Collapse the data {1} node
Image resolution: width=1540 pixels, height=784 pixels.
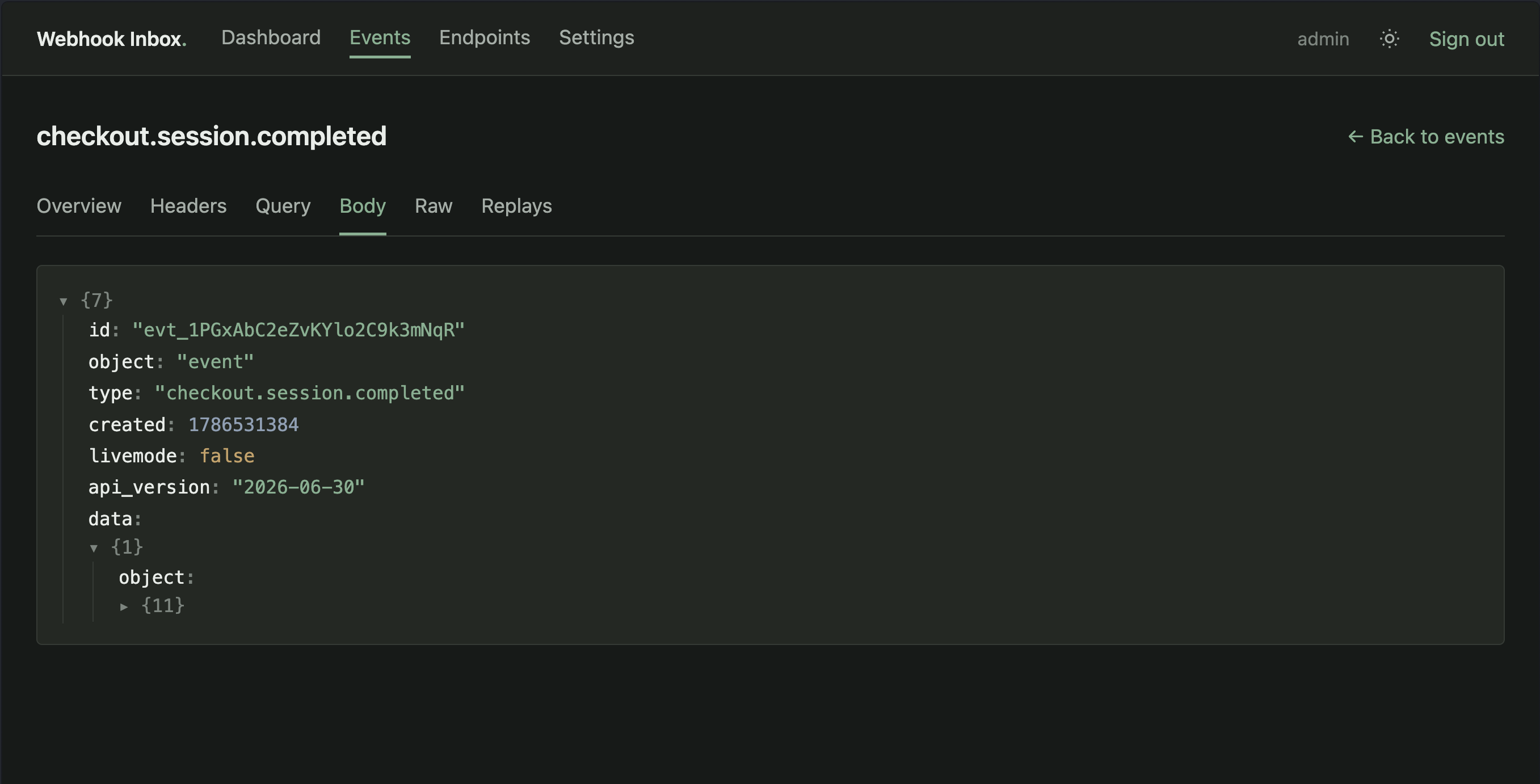pyautogui.click(x=94, y=548)
